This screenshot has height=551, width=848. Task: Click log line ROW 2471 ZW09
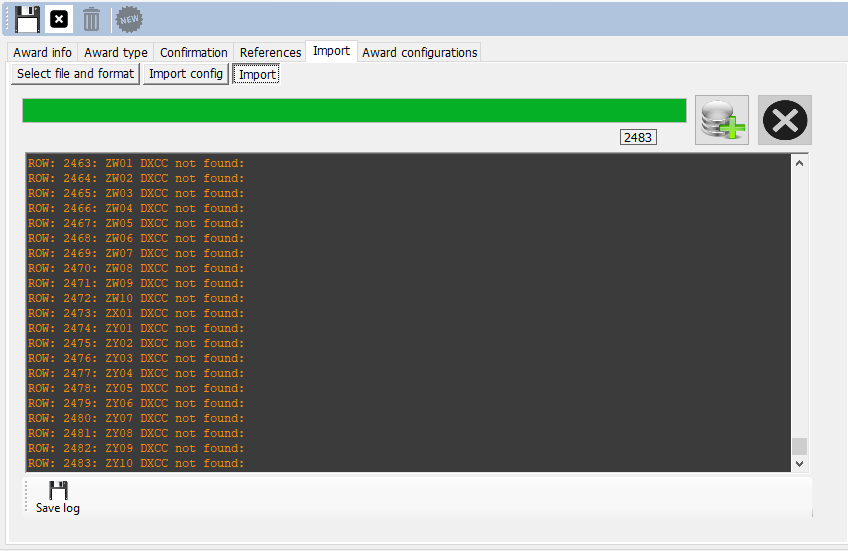(136, 283)
